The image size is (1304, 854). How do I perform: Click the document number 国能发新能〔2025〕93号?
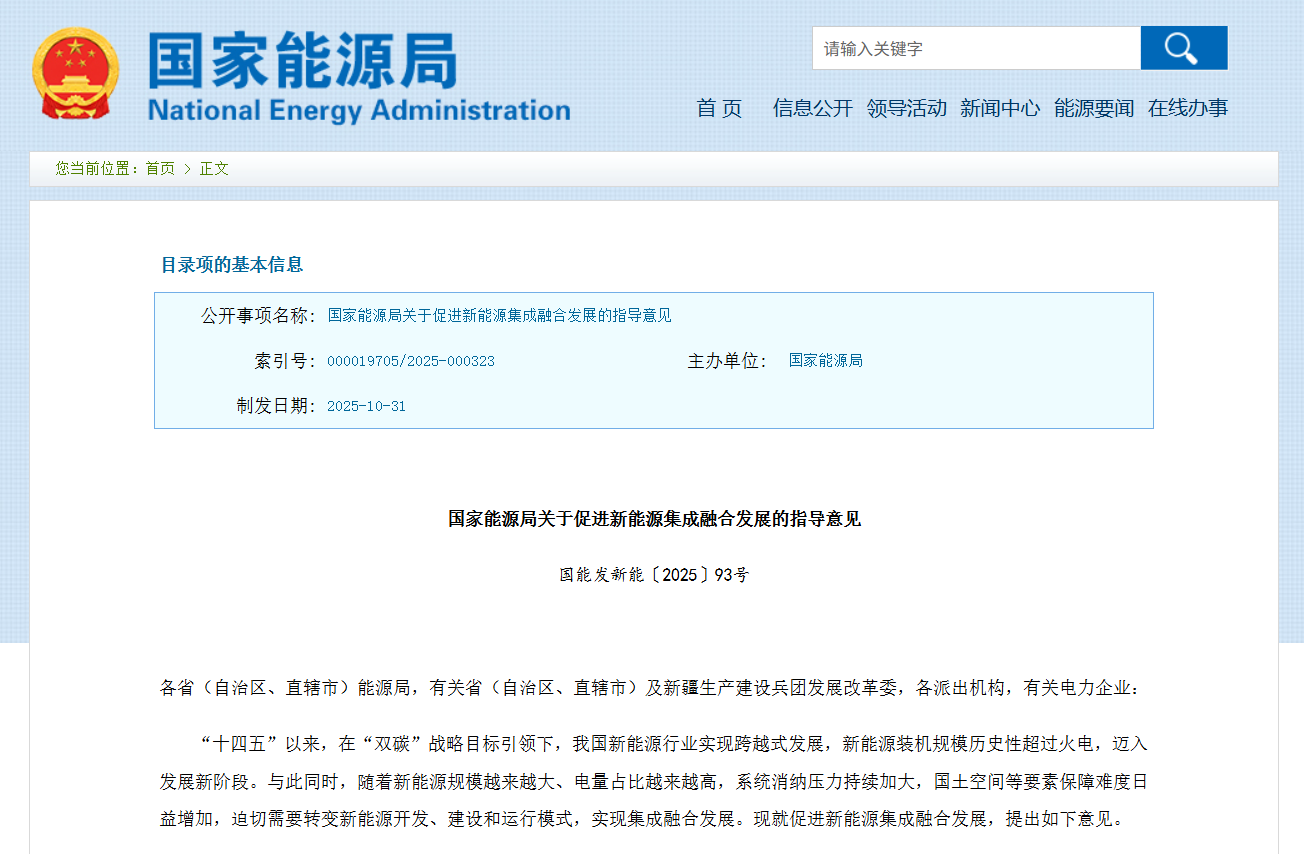652,573
